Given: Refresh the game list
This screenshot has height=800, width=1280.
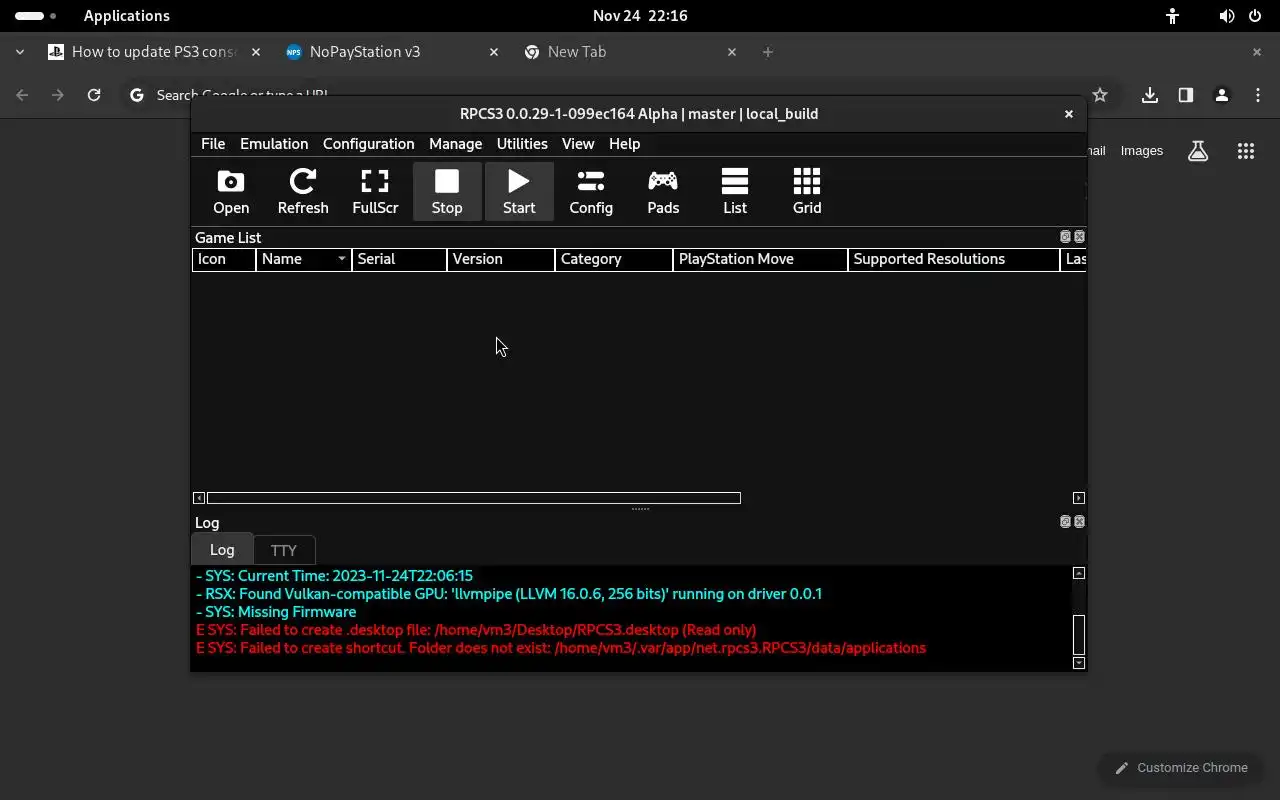Looking at the screenshot, I should 303,191.
